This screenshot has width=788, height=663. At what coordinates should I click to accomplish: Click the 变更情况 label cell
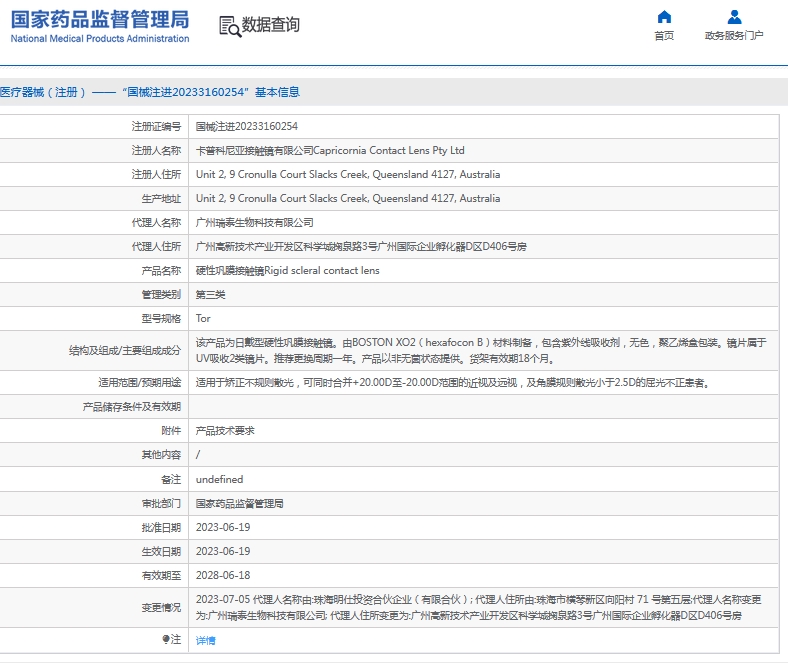pyautogui.click(x=94, y=608)
